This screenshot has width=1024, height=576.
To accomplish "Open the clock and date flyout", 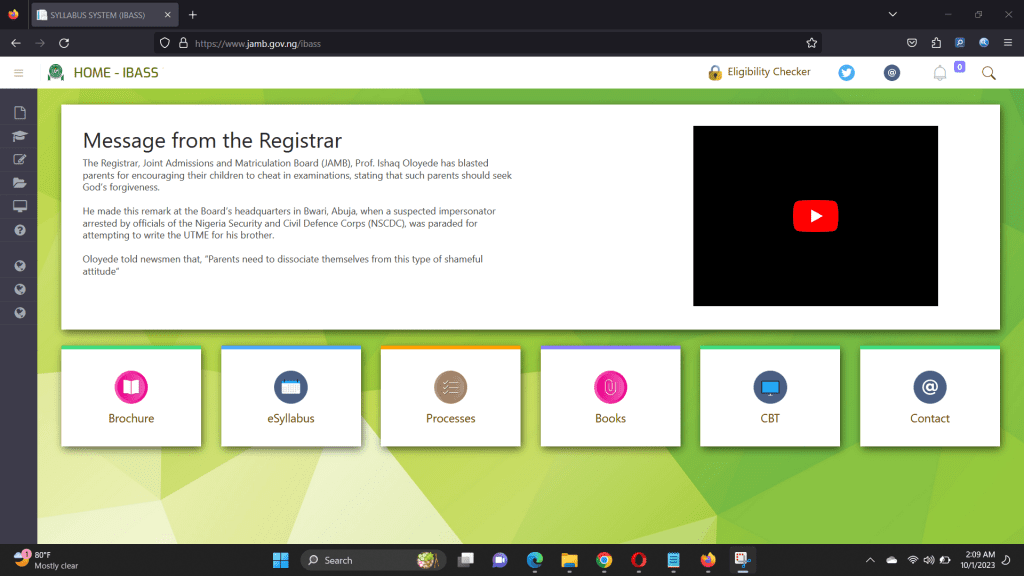I will 978,560.
